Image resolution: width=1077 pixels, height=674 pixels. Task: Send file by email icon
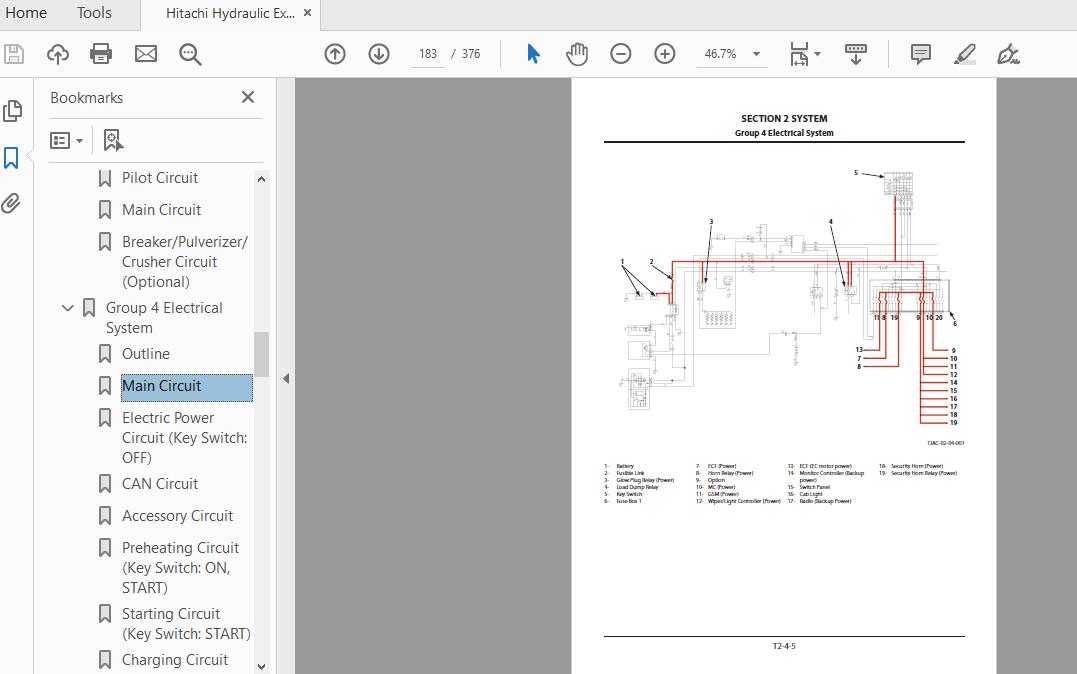point(146,54)
